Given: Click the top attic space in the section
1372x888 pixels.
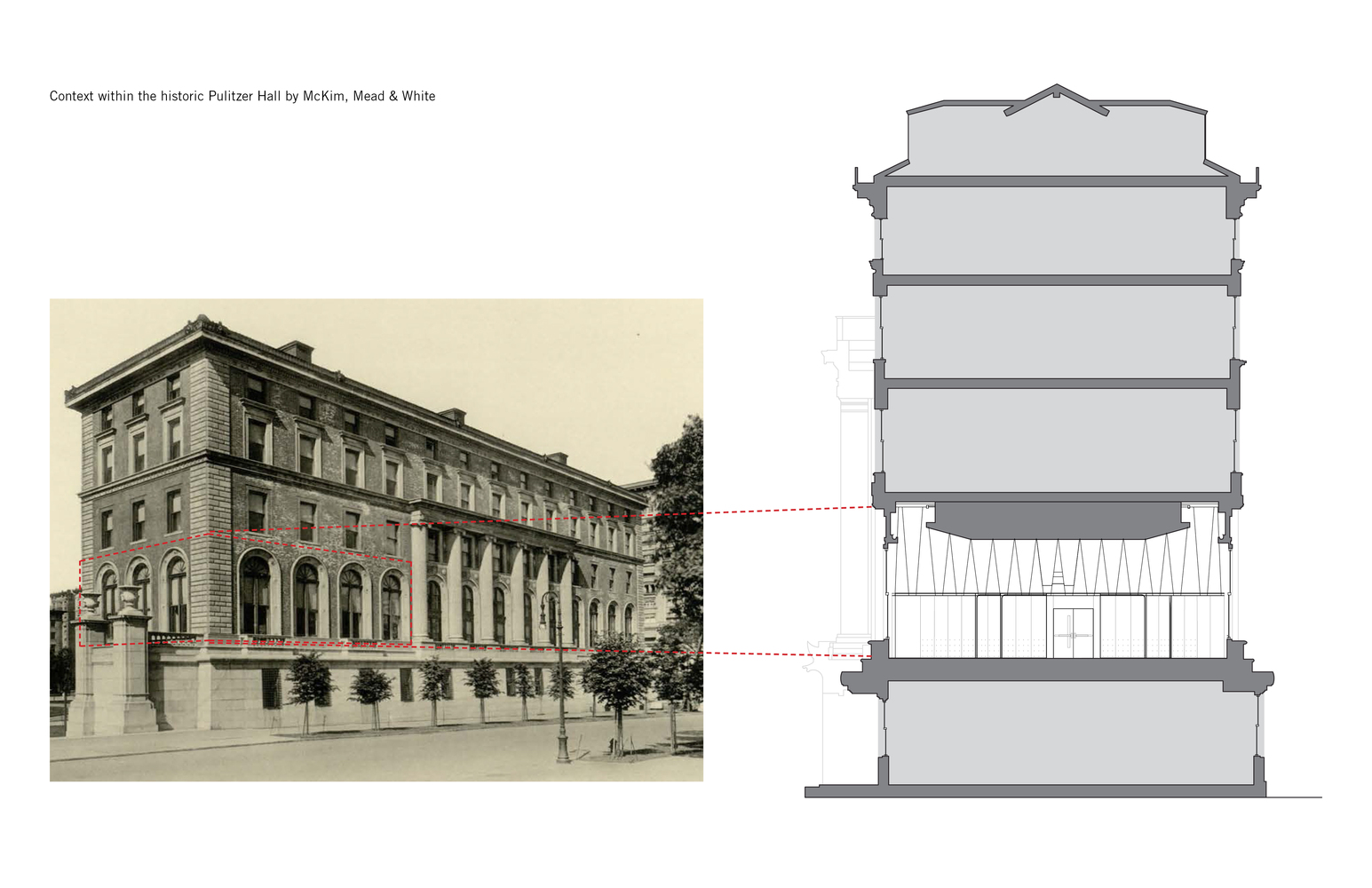Looking at the screenshot, I should click(x=1057, y=142).
